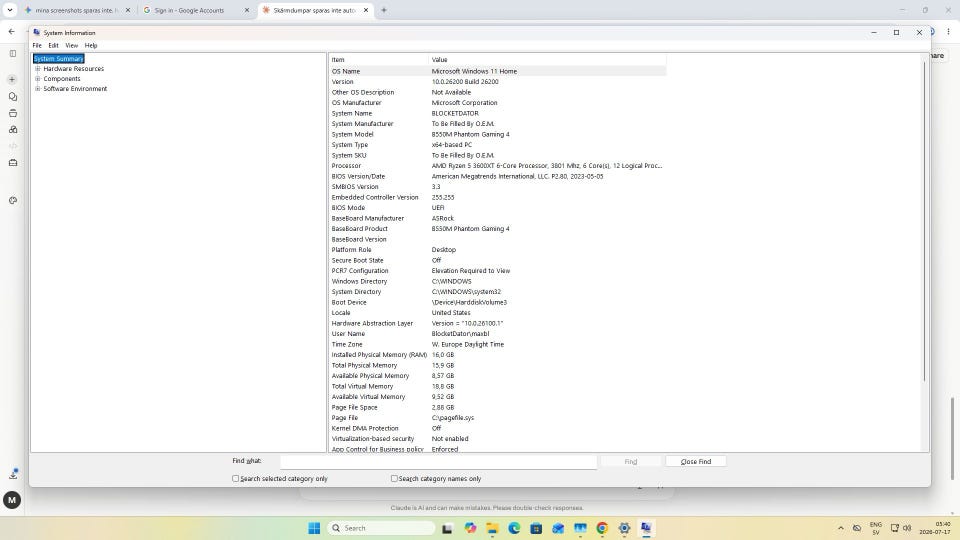960x540 pixels.
Task: Show hidden tray icons chevron
Action: (841, 528)
